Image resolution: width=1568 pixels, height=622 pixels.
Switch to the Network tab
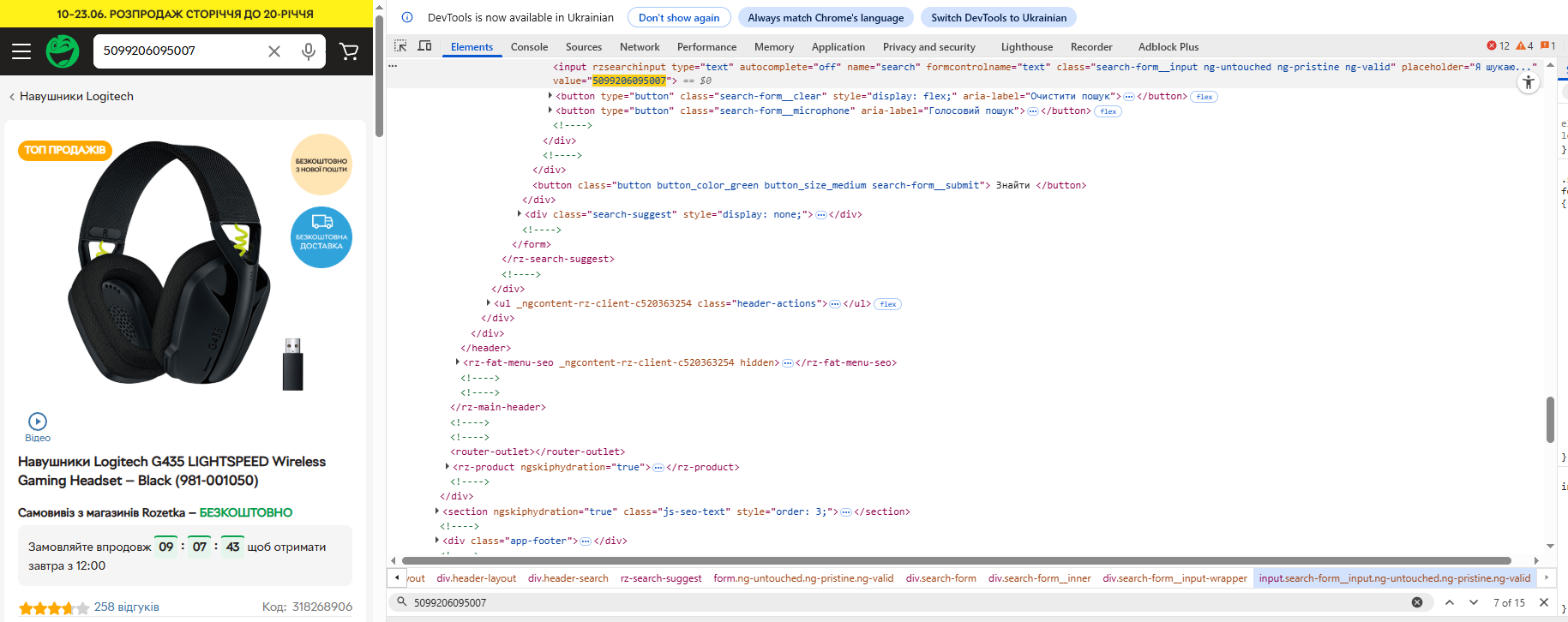pyautogui.click(x=640, y=47)
